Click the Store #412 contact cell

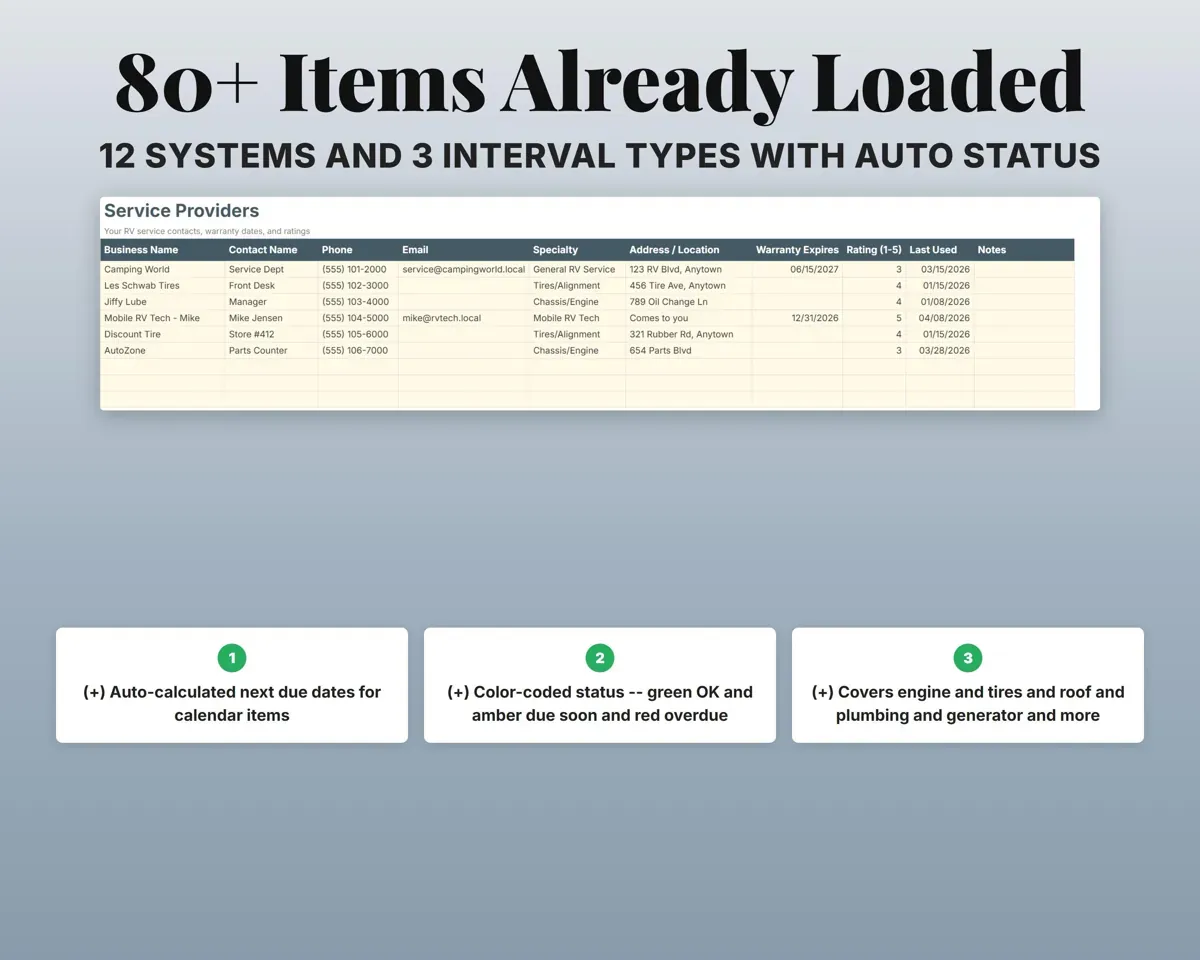[271, 334]
